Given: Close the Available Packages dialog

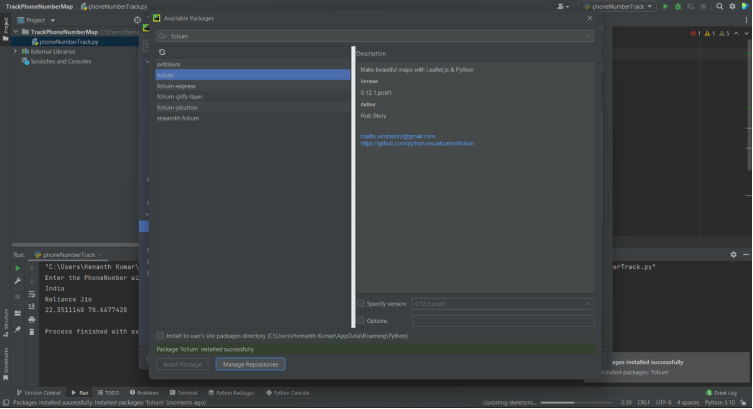Looking at the screenshot, I should [590, 18].
